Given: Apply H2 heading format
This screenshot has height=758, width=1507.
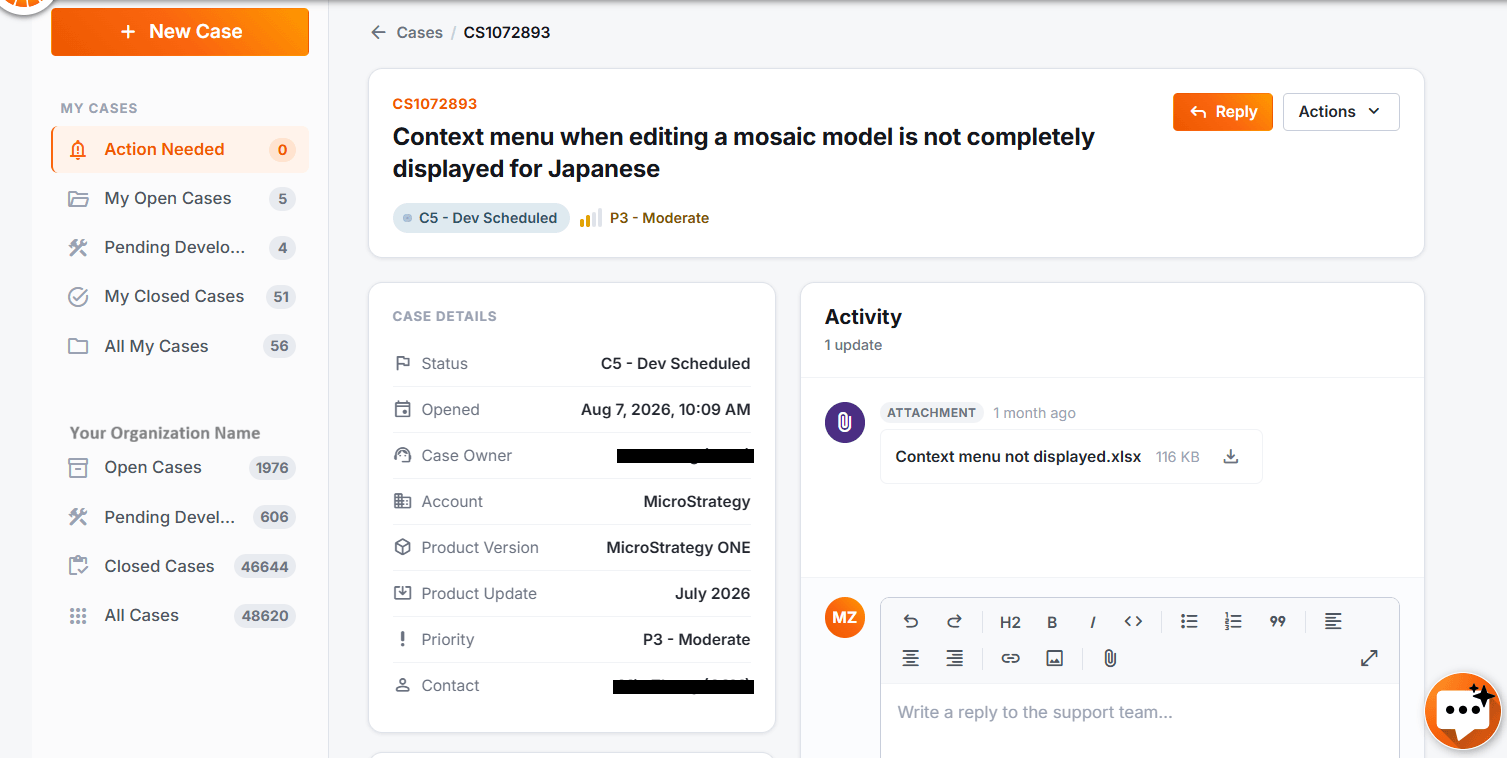Looking at the screenshot, I should 1010,622.
